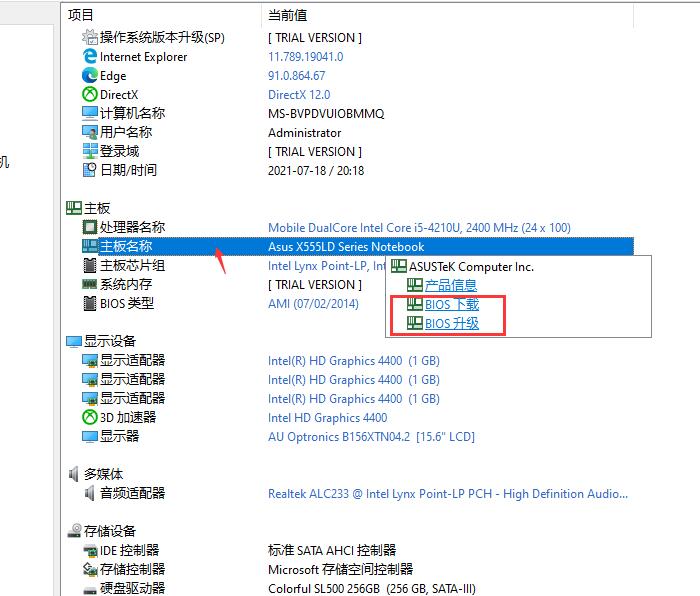Open the 产品信息 link
Viewport: 700px width, 596px height.
click(451, 285)
